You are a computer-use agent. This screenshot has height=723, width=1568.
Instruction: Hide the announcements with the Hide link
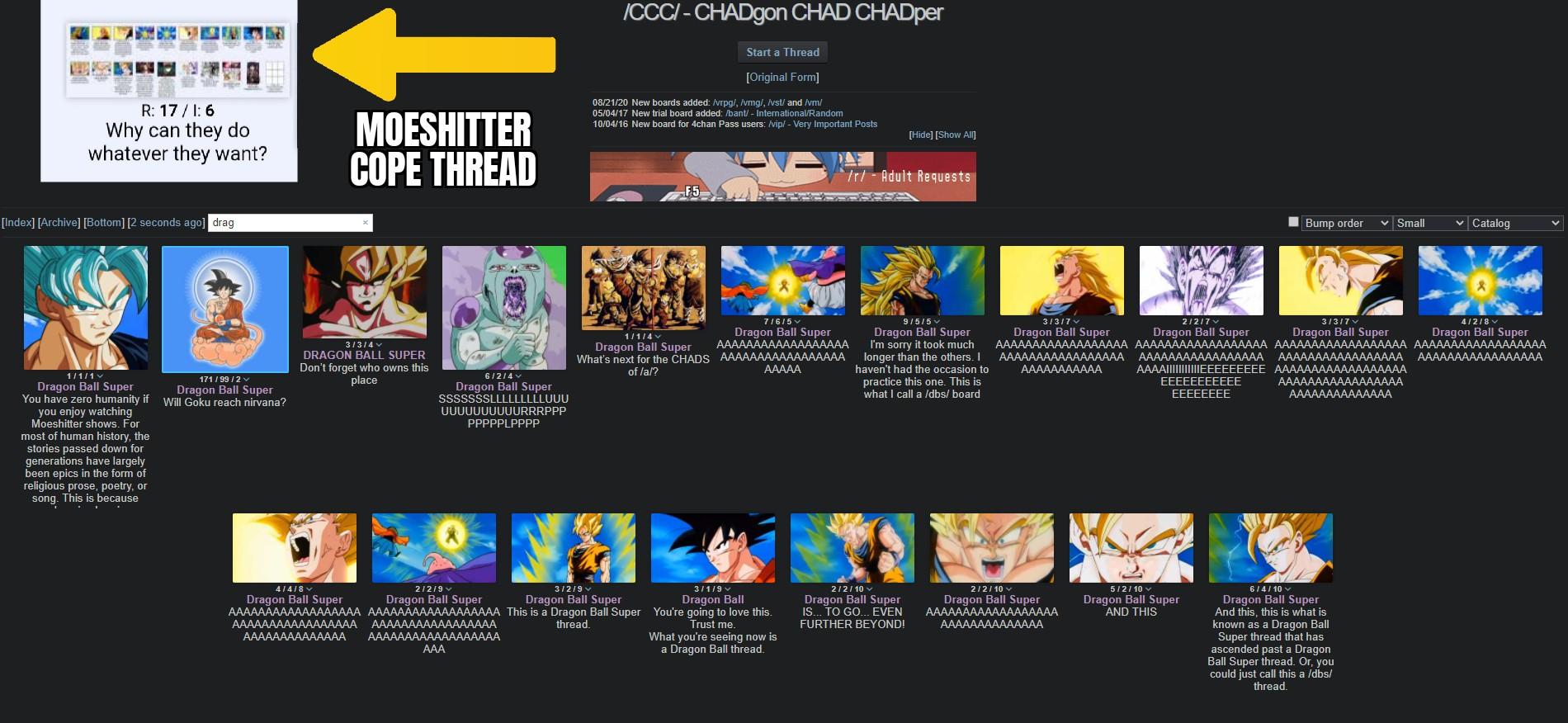pyautogui.click(x=921, y=135)
